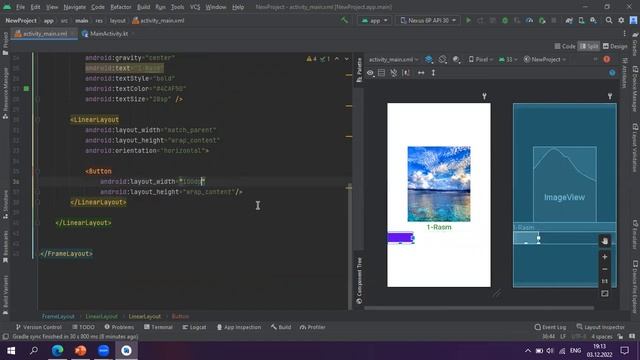This screenshot has width=640, height=360.
Task: Click the horizontal expand arrows icon
Action: tap(421, 73)
